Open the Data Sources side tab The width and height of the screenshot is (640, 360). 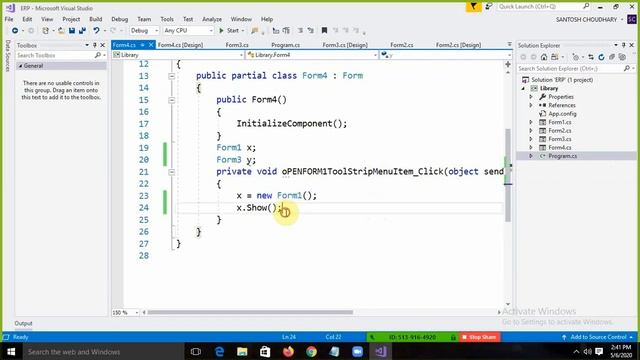click(x=7, y=56)
